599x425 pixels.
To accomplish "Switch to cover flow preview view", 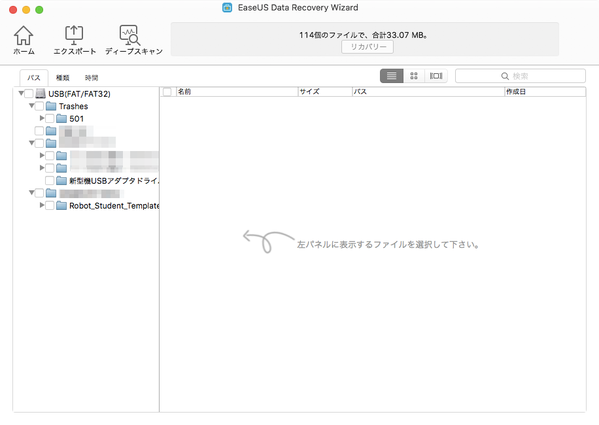I will coord(436,76).
